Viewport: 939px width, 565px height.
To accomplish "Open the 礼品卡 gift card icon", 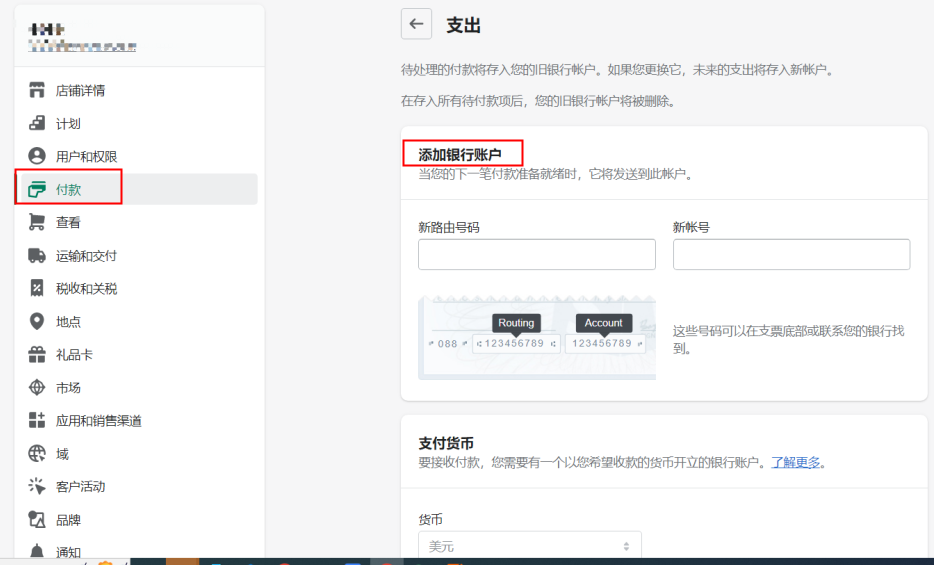I will coord(37,354).
